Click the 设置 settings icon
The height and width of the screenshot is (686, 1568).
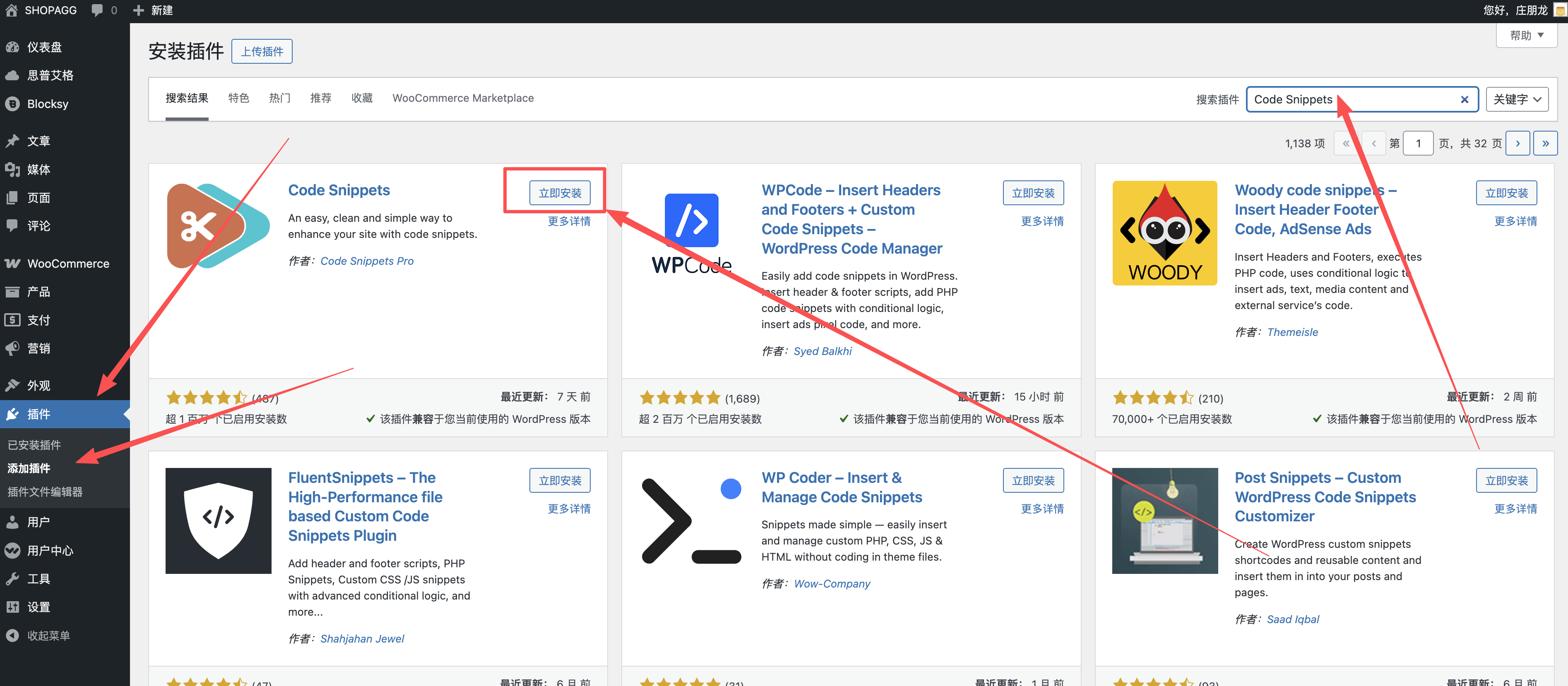12,607
